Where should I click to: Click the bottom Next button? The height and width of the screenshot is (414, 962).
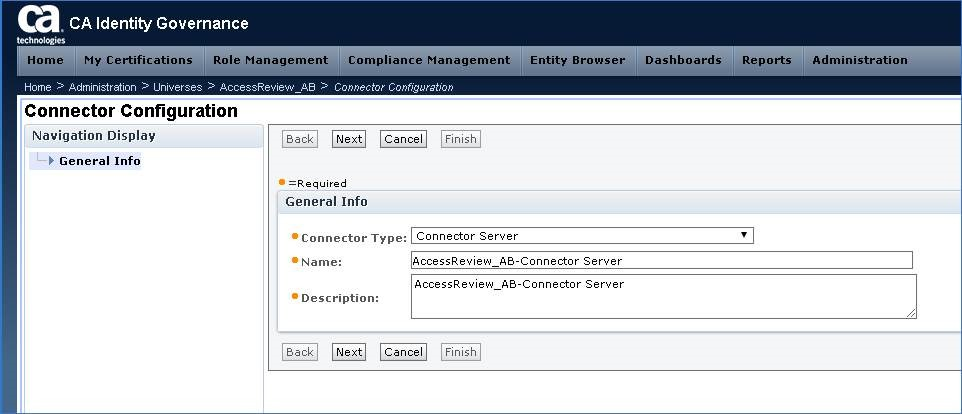[348, 352]
